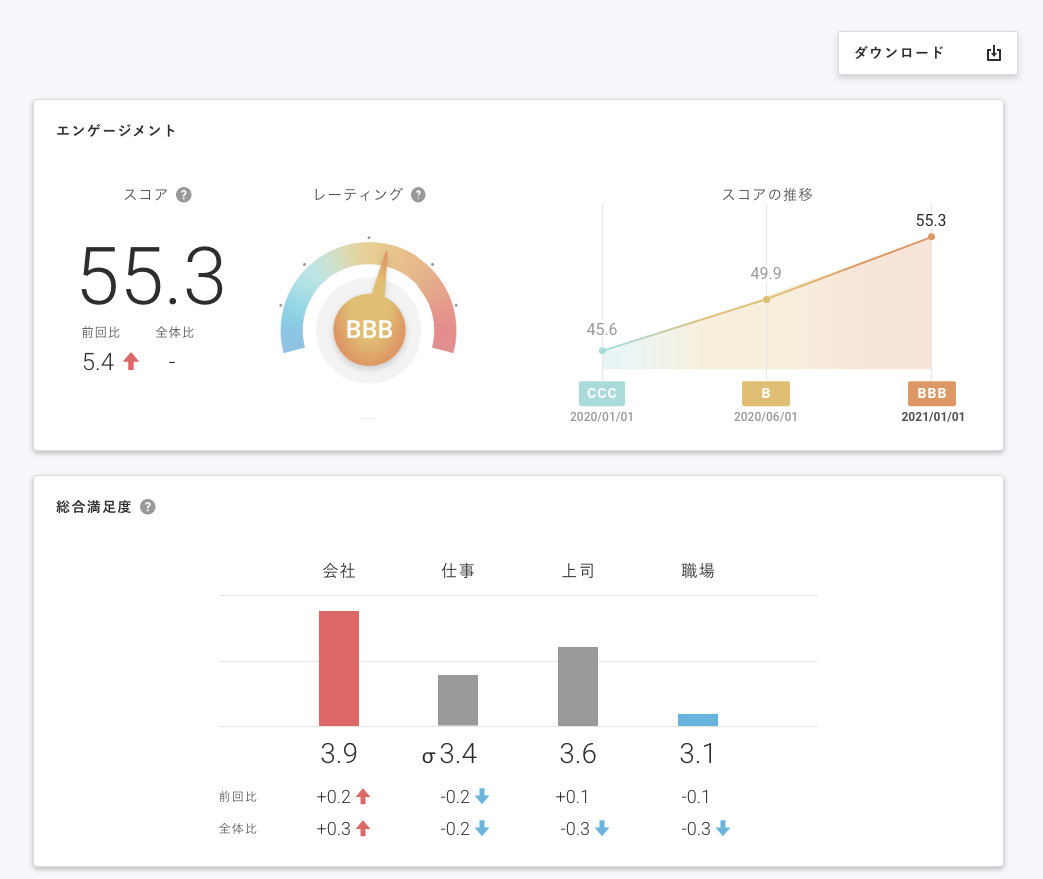Click the gray 上司 bar
The image size is (1043, 879).
578,686
